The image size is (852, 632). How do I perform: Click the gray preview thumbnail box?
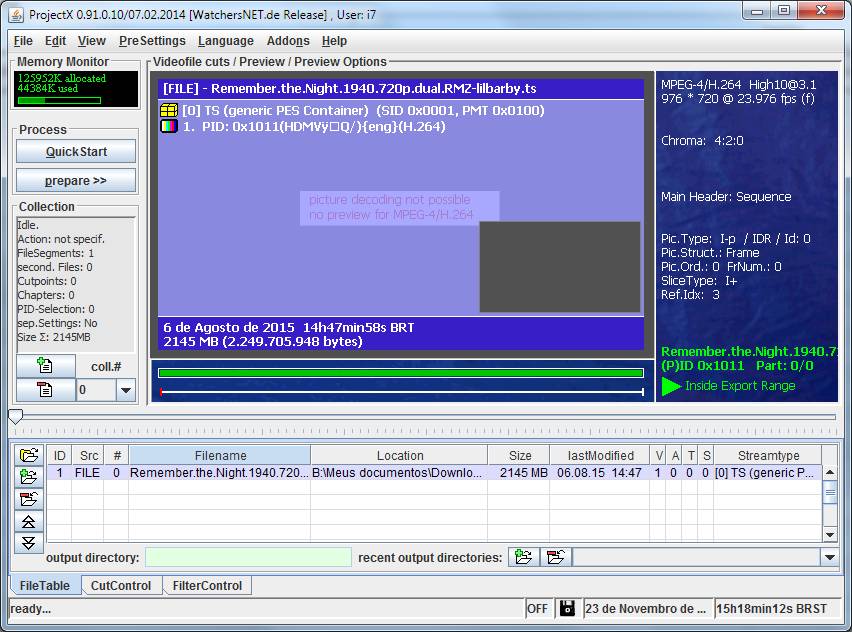click(560, 266)
